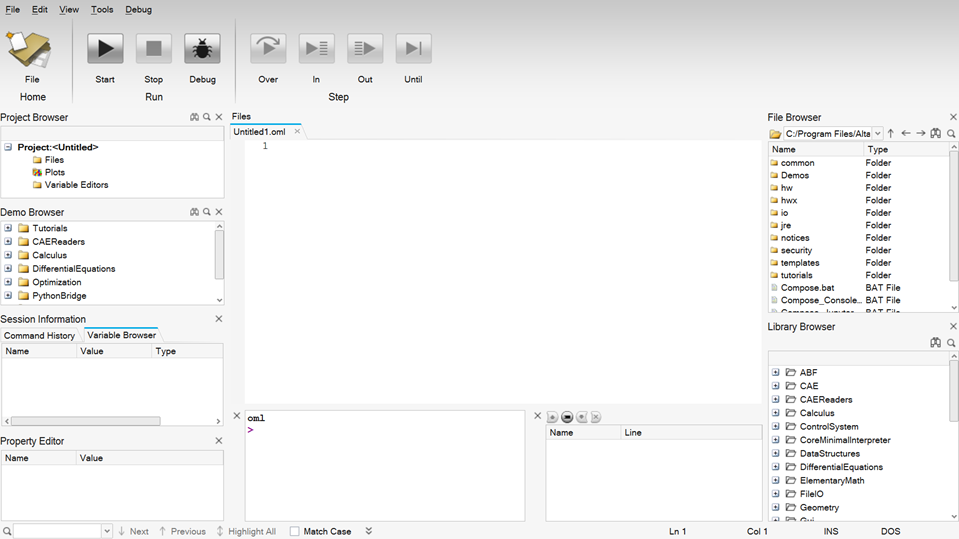Image resolution: width=959 pixels, height=539 pixels.
Task: Click the Step Out icon
Action: point(365,48)
